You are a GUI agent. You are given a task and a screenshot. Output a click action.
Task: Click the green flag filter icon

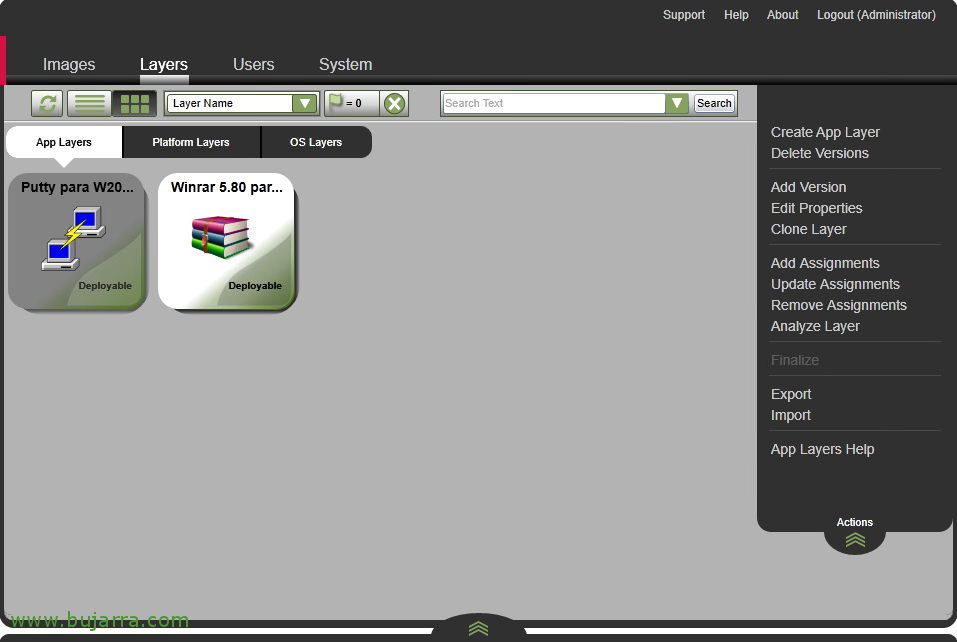click(x=336, y=102)
